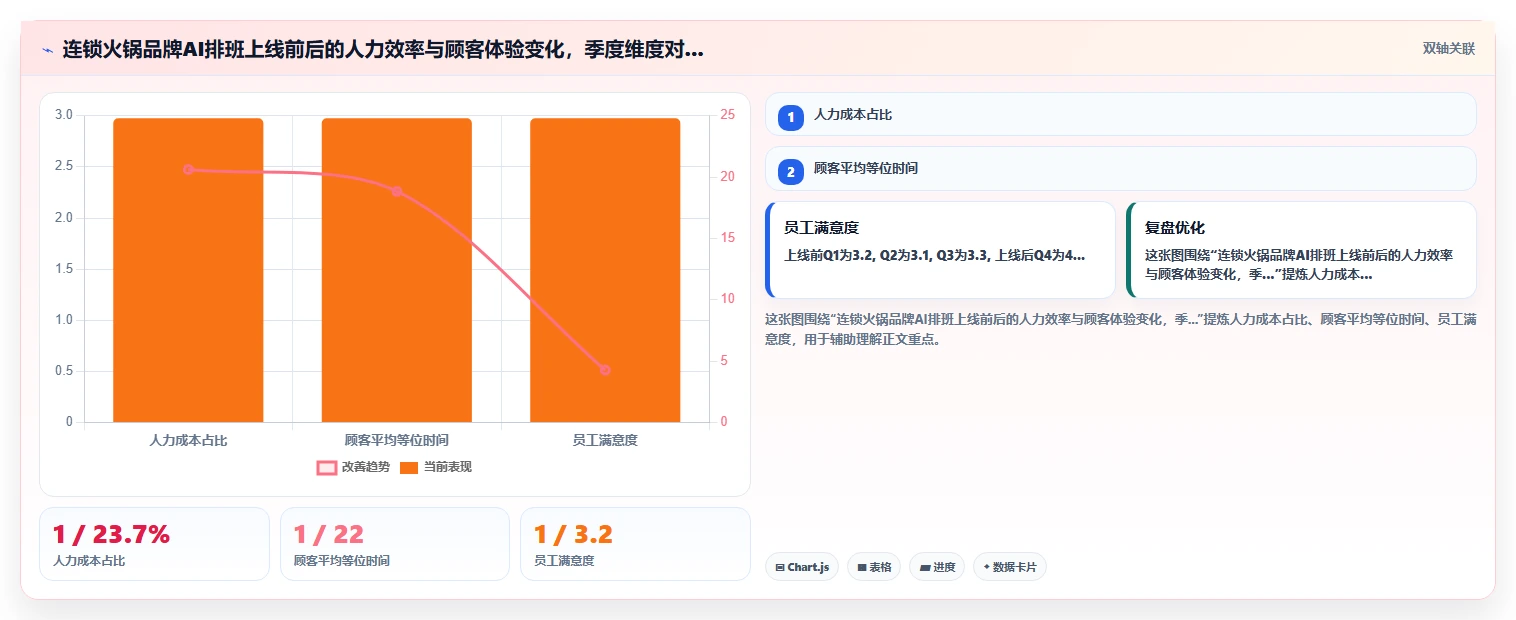Click the left axis value 1.5
The image size is (1516, 620).
(x=64, y=268)
